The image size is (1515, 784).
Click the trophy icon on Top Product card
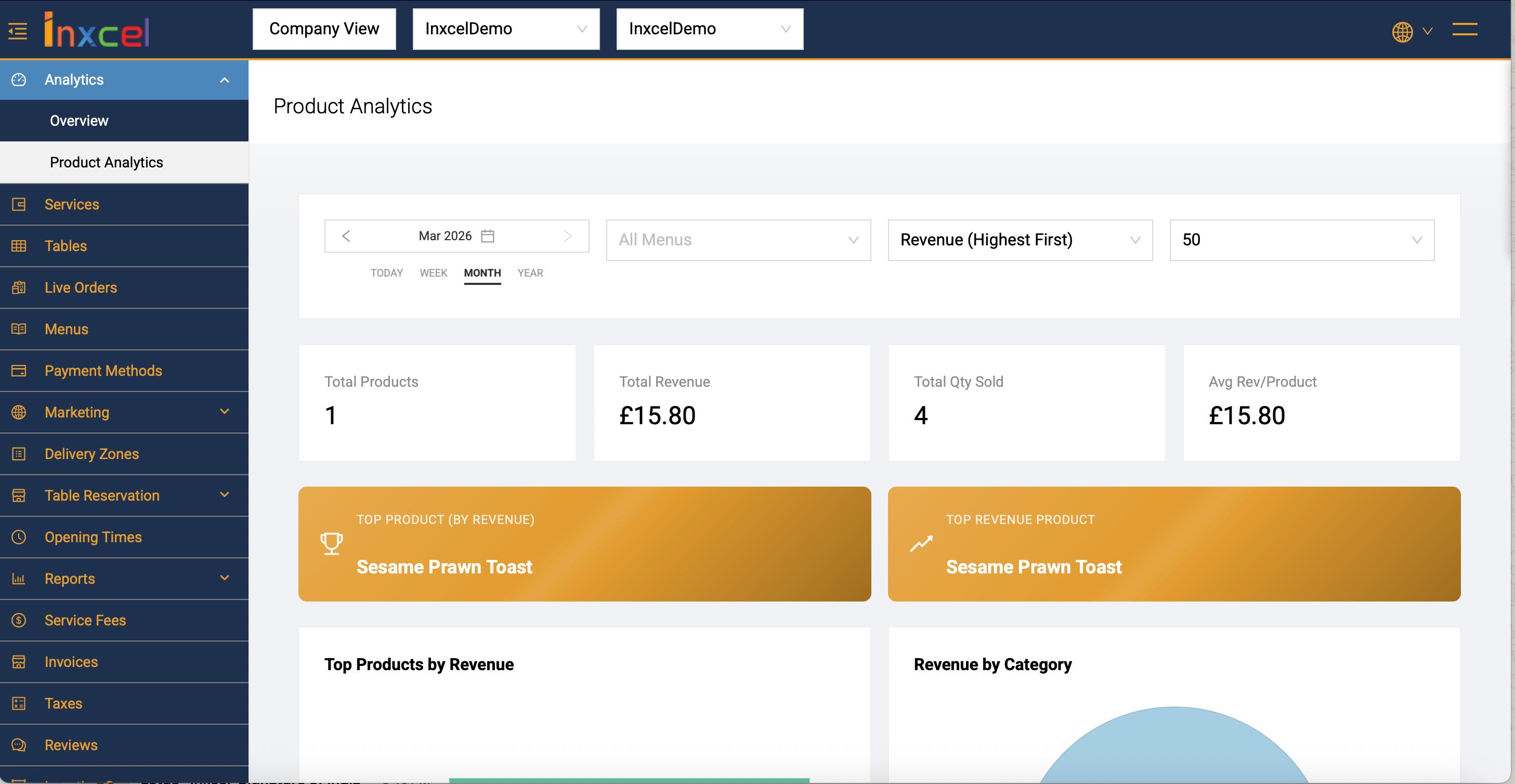[332, 543]
